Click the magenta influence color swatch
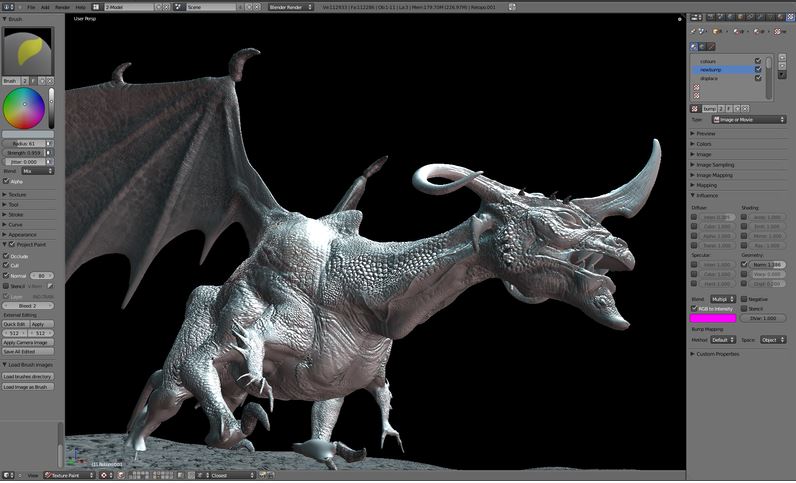The width and height of the screenshot is (796, 483). click(x=713, y=318)
